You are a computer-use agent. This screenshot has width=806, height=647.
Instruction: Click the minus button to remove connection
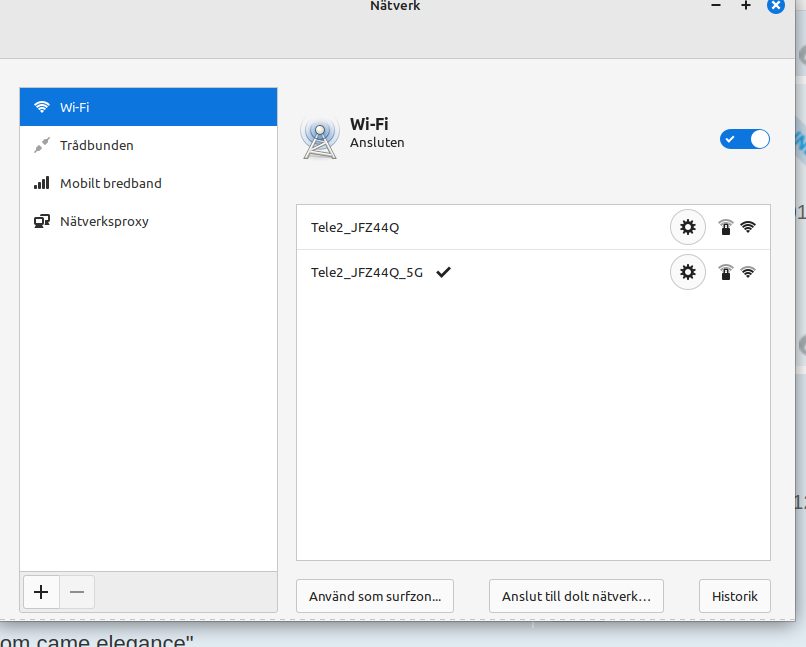(77, 592)
